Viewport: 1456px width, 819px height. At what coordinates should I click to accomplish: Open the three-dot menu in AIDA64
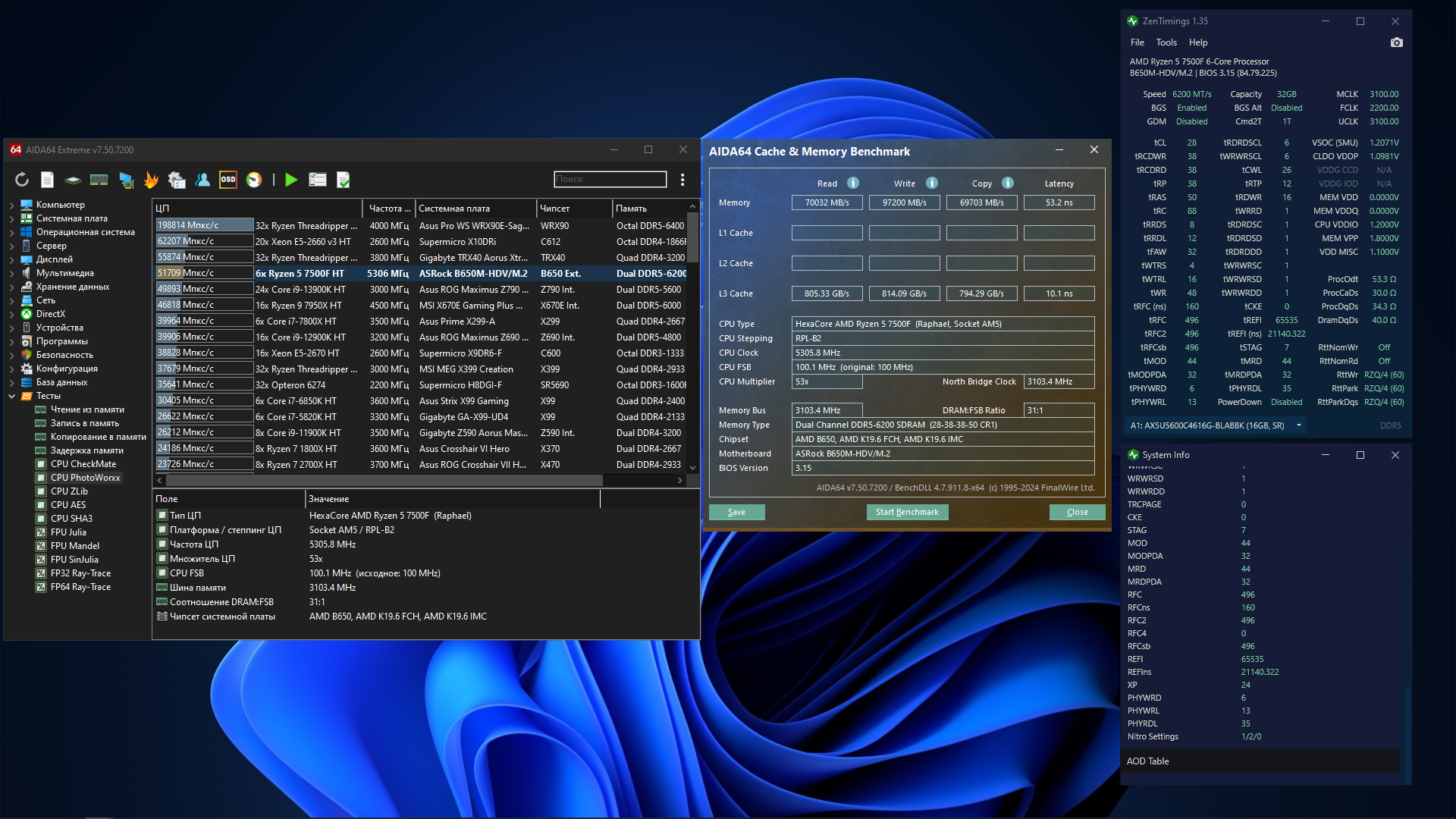point(682,180)
